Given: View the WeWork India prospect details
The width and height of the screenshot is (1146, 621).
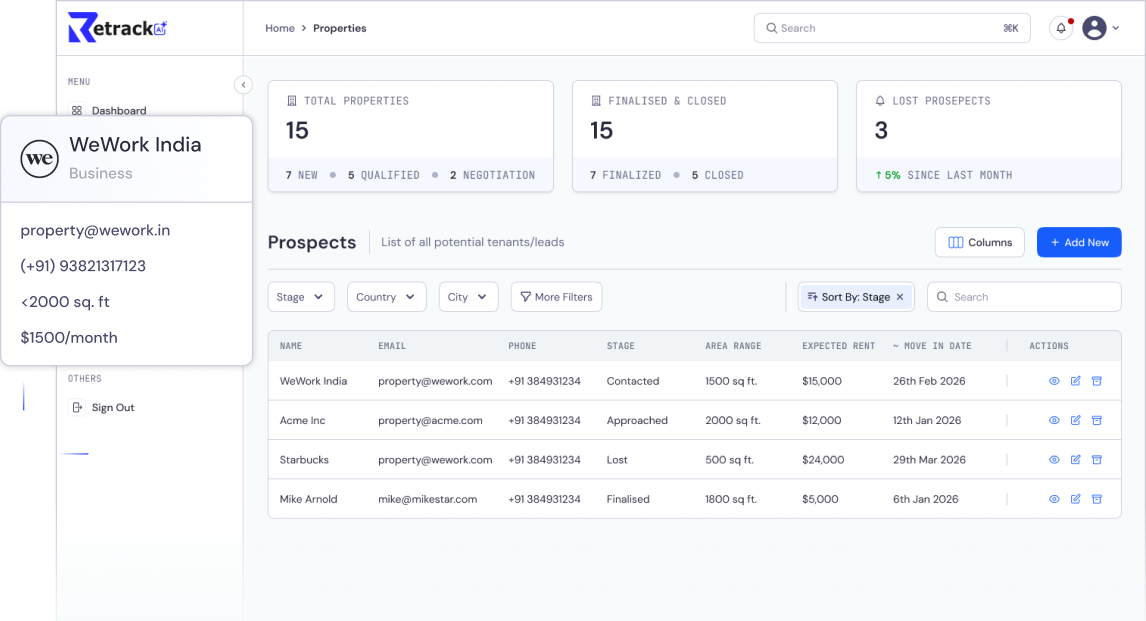Looking at the screenshot, I should pos(1054,381).
